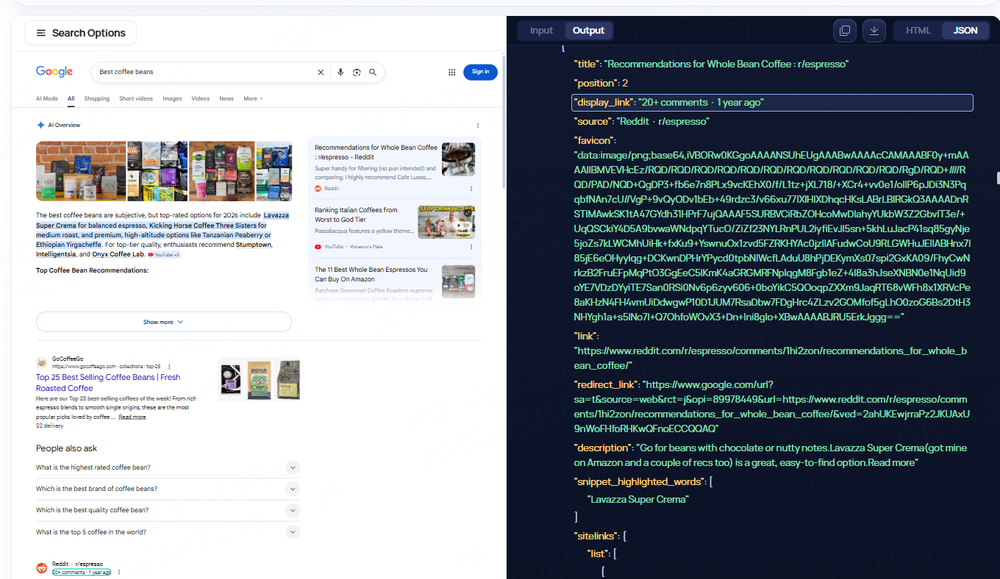Open options for YouTube source card
The image size is (1000, 579).
pyautogui.click(x=471, y=247)
